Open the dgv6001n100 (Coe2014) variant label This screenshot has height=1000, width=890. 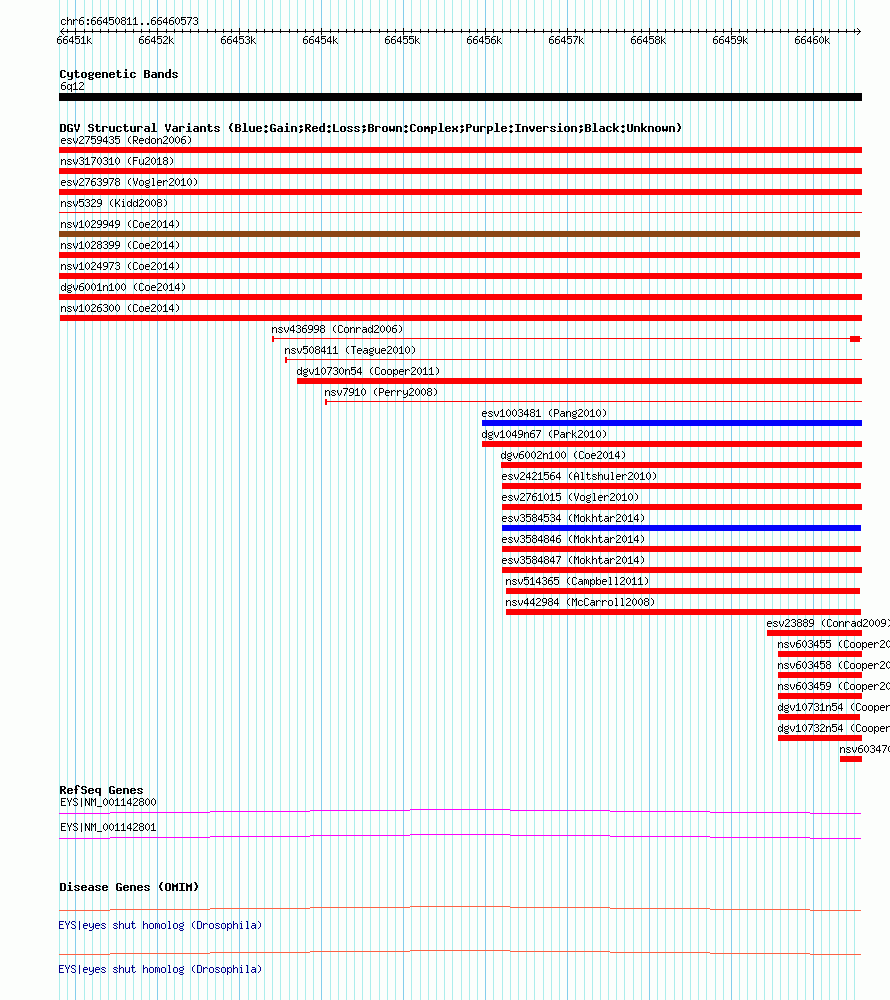[x=123, y=288]
